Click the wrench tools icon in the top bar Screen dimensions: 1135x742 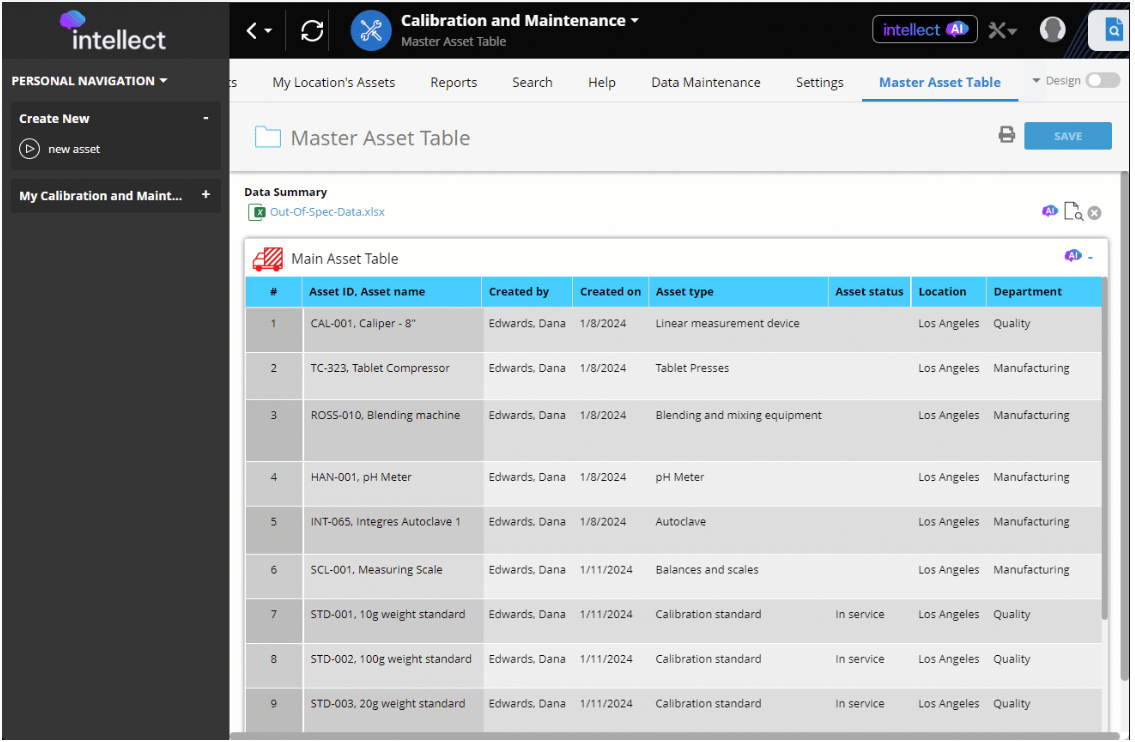coord(998,30)
